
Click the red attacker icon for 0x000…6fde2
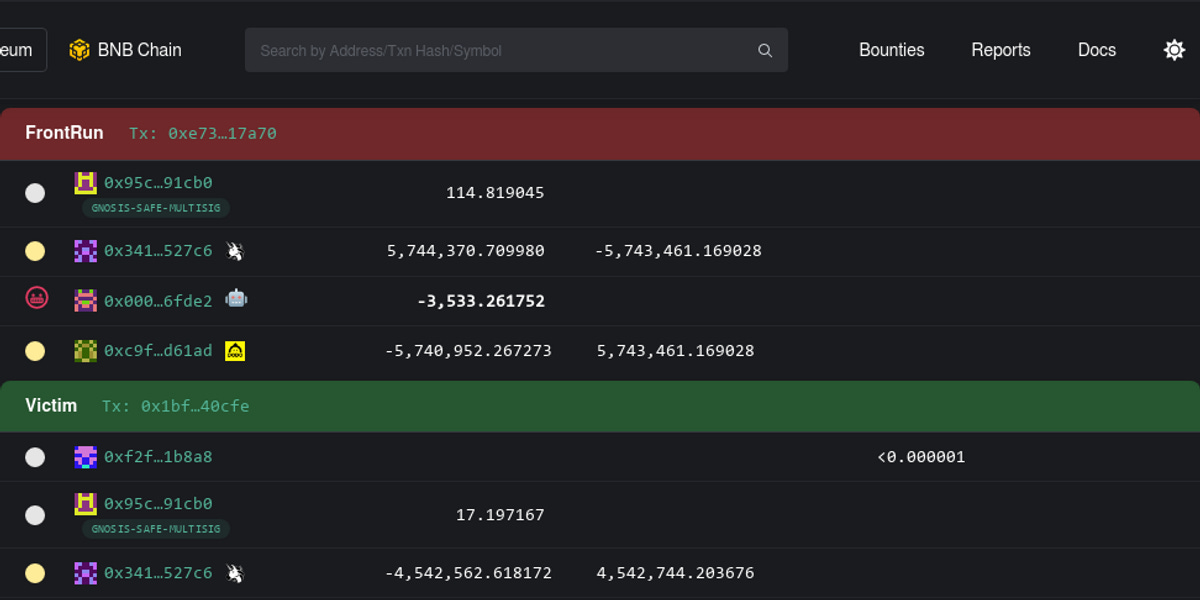(x=36, y=297)
